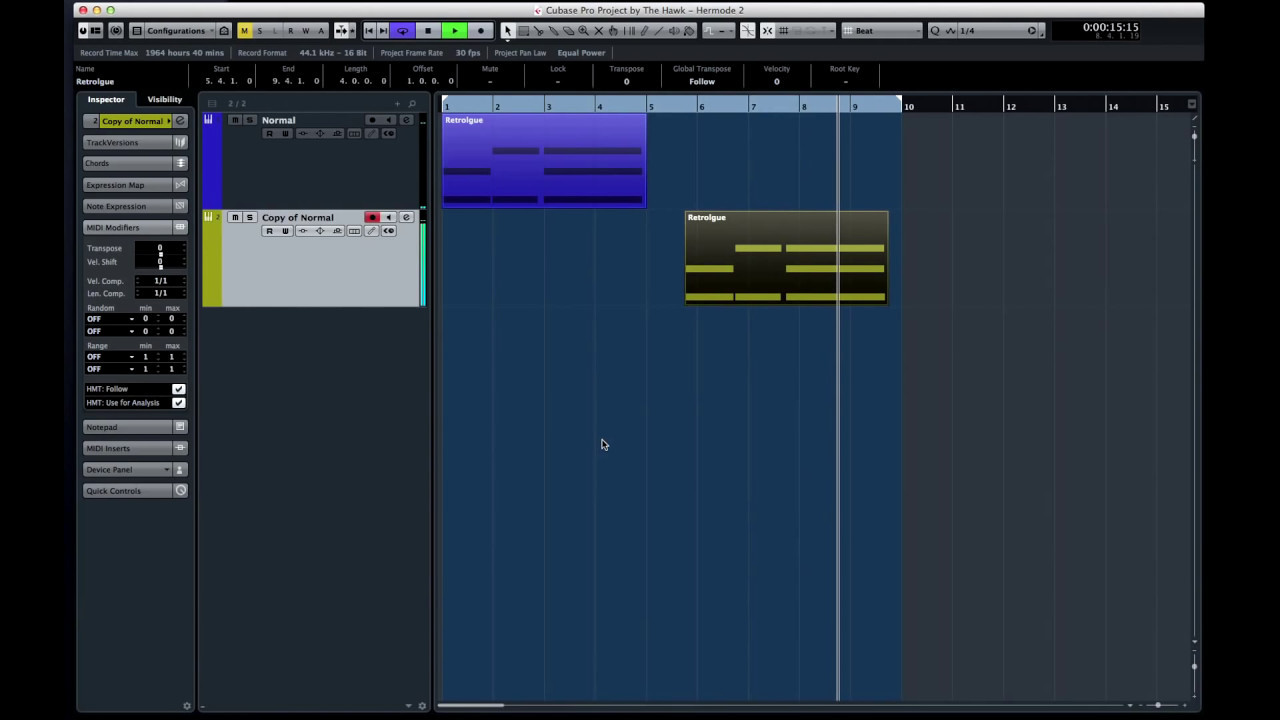Open the Configurations dropdown
The width and height of the screenshot is (1280, 720).
[174, 31]
